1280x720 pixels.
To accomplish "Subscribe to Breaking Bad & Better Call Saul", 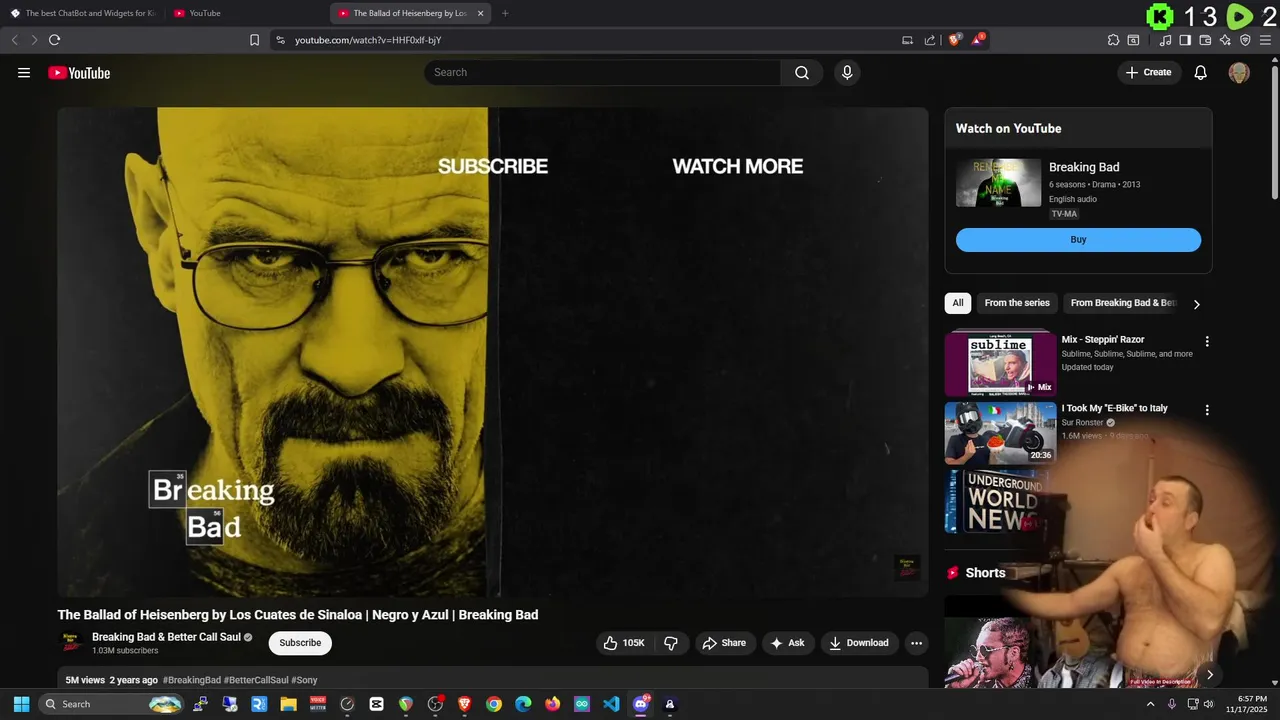I will (x=300, y=643).
